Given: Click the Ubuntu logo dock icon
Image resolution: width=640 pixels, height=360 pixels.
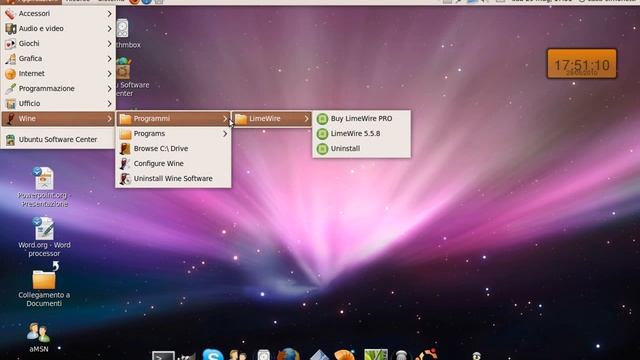Looking at the screenshot, I should 427,354.
